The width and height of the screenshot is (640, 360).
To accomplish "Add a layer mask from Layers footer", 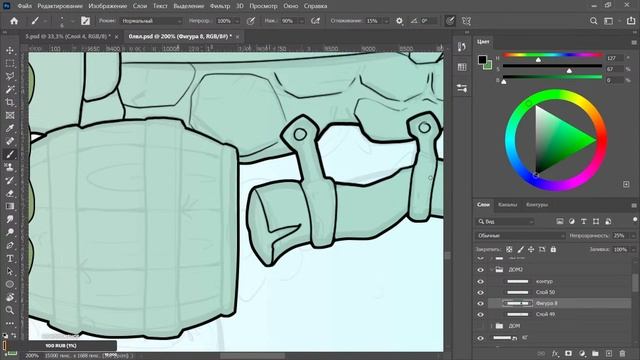I will point(568,353).
